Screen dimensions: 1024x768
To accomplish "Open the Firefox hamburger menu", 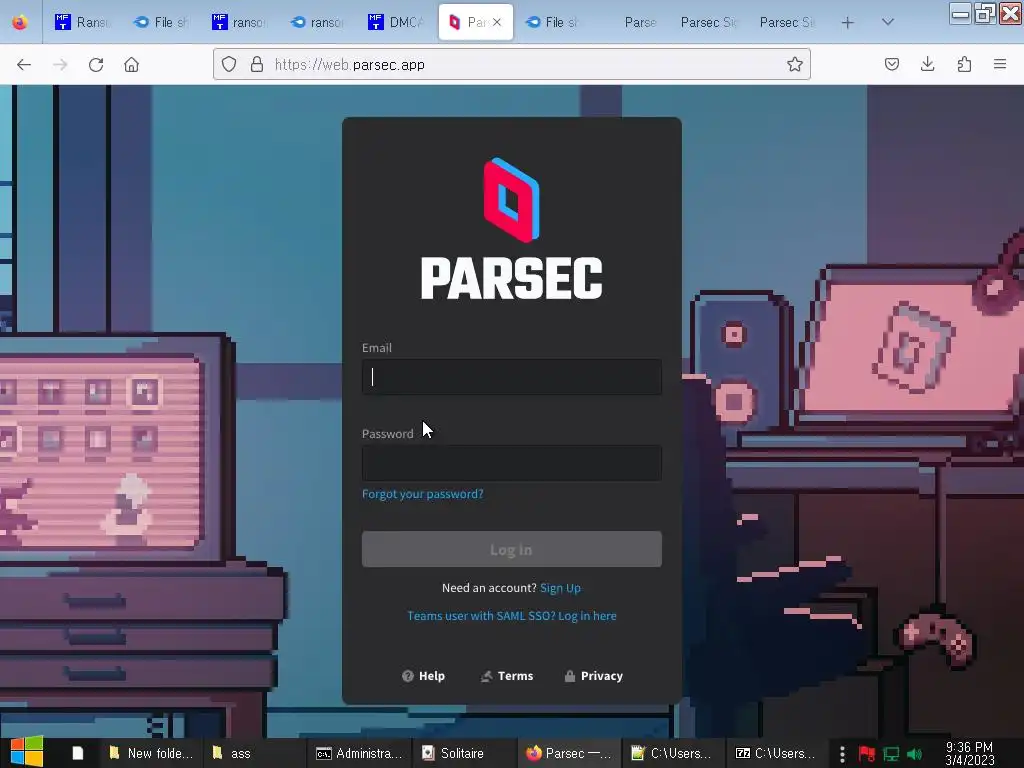I will point(1000,64).
